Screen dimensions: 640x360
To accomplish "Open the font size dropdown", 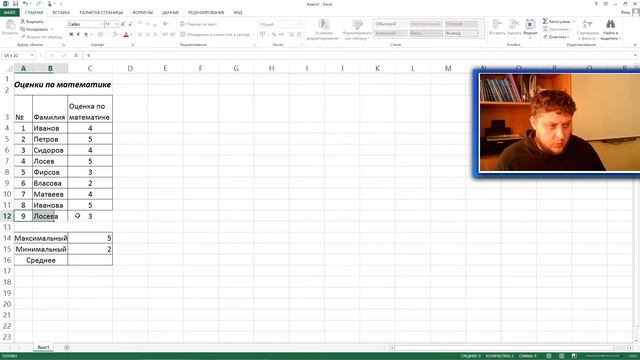I will (116, 24).
